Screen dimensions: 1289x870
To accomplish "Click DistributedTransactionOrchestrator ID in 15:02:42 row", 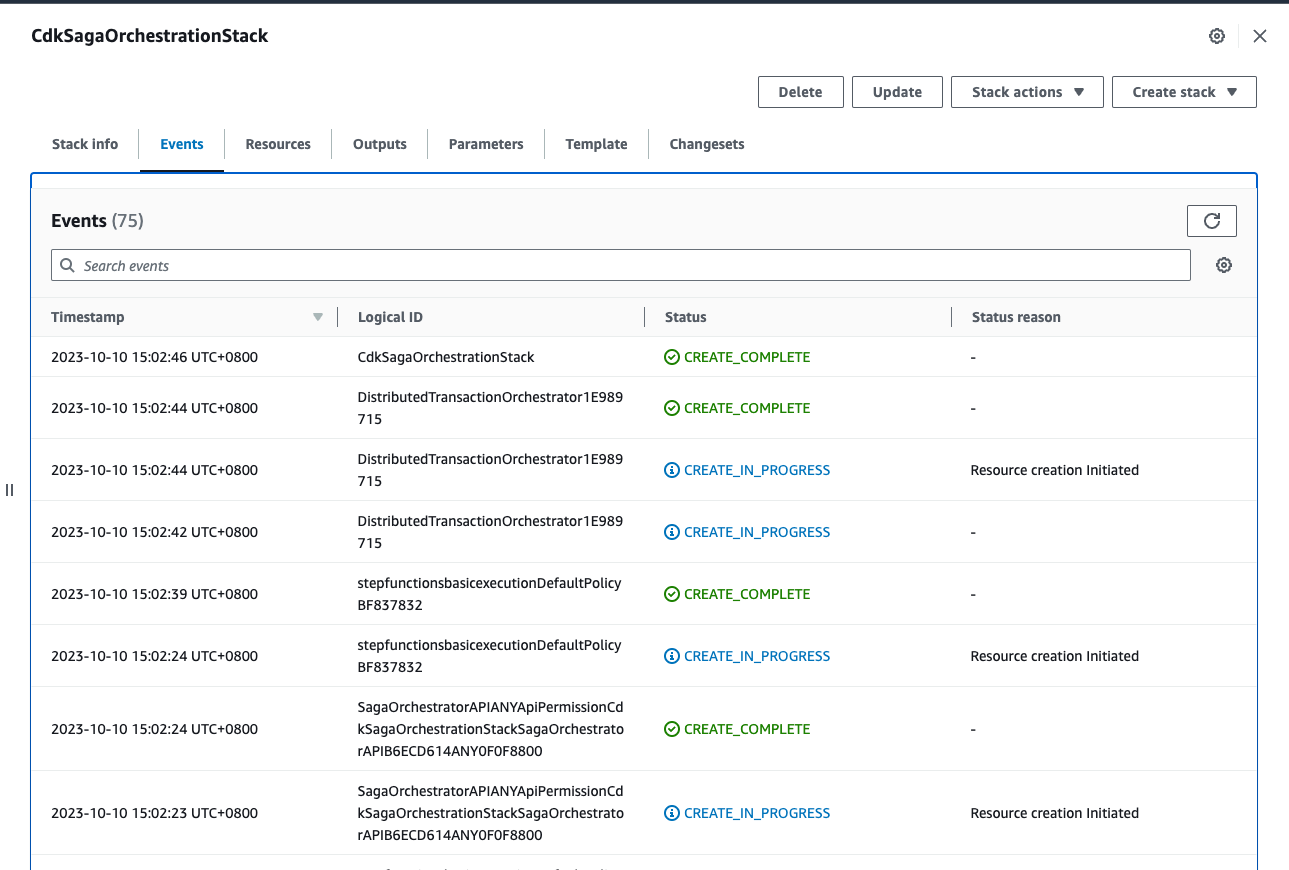I will pos(490,532).
